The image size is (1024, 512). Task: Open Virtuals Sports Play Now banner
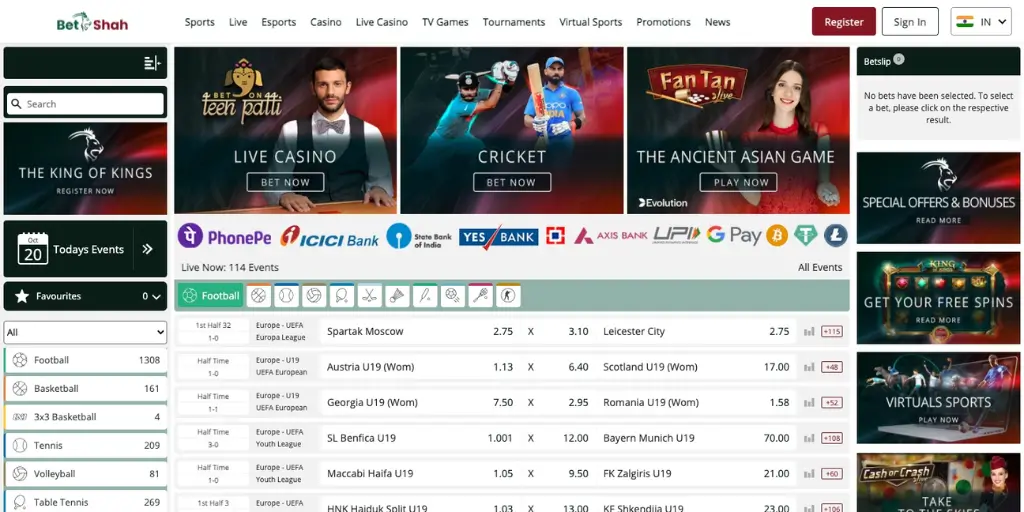(938, 398)
